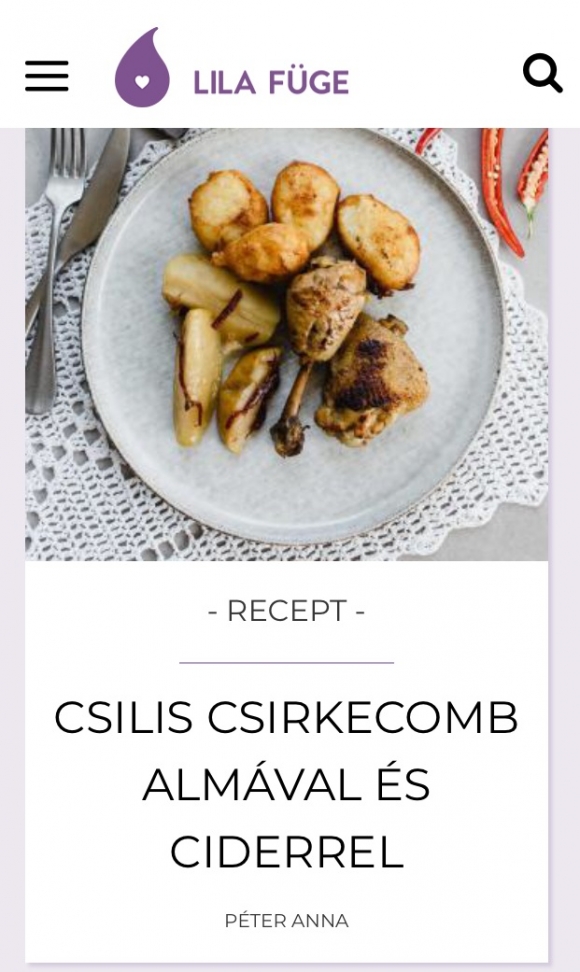Click the browned chicken thigh on the plate

click(372, 381)
